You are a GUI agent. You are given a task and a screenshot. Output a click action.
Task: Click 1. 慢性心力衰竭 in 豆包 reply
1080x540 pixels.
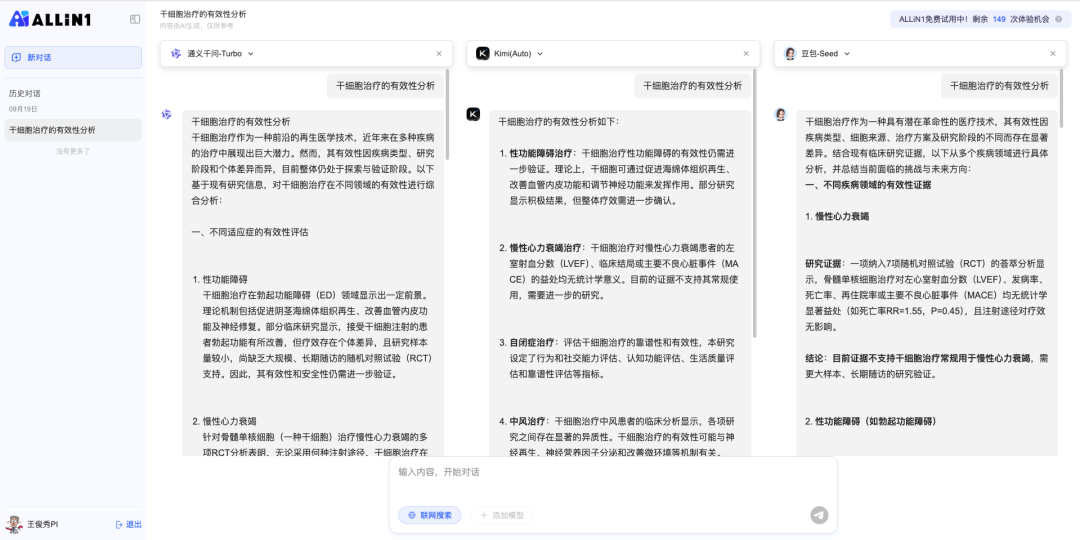pos(837,216)
